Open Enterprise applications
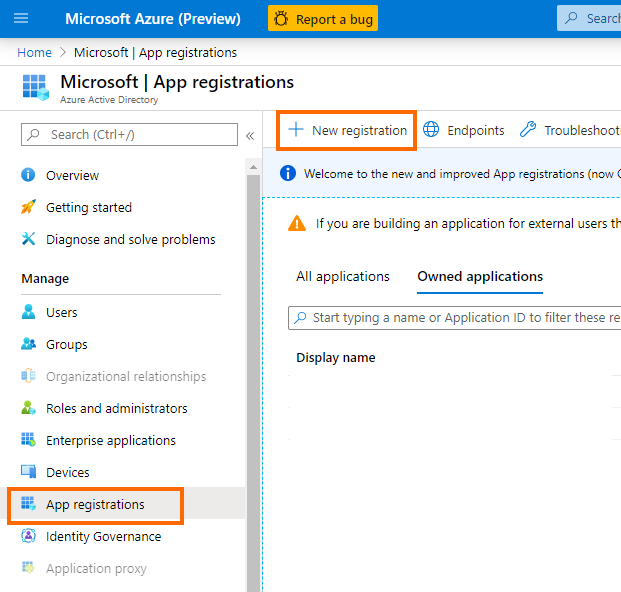 [x=110, y=440]
